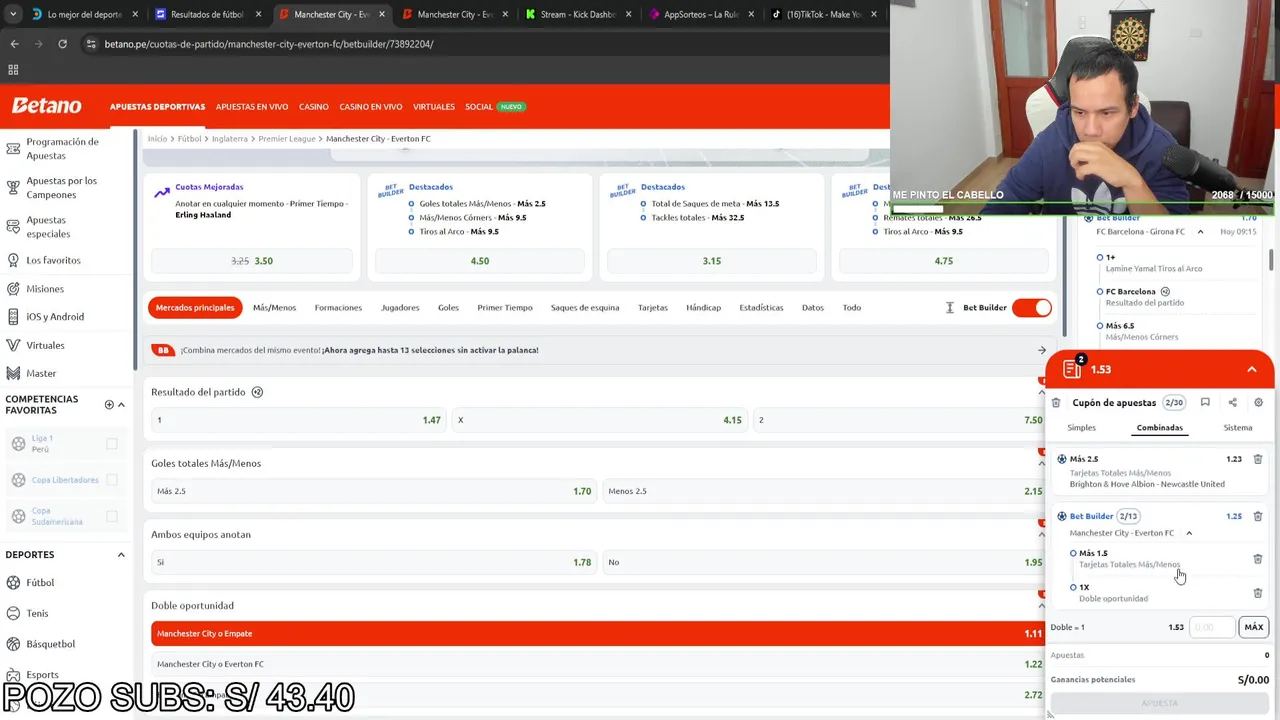Collapse the Competencias Favoritas section
Screen dimensions: 1280x720
coord(121,404)
